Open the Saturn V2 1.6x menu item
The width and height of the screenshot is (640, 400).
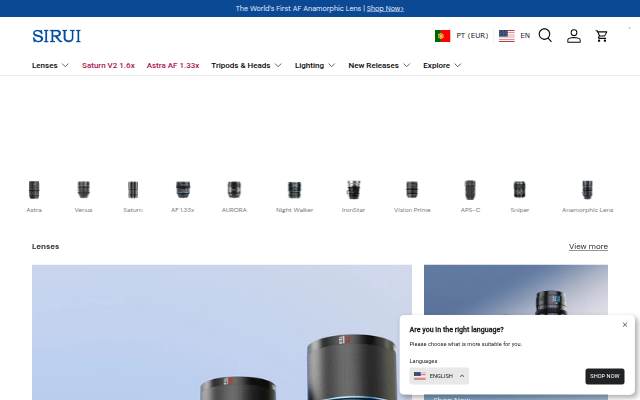tap(108, 65)
